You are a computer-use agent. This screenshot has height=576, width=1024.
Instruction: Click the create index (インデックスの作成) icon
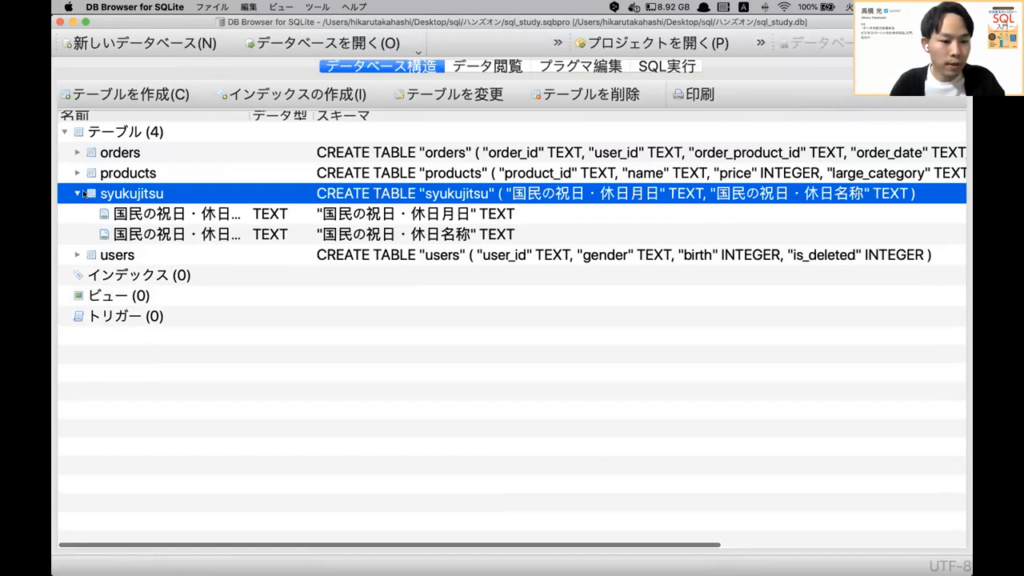222,95
